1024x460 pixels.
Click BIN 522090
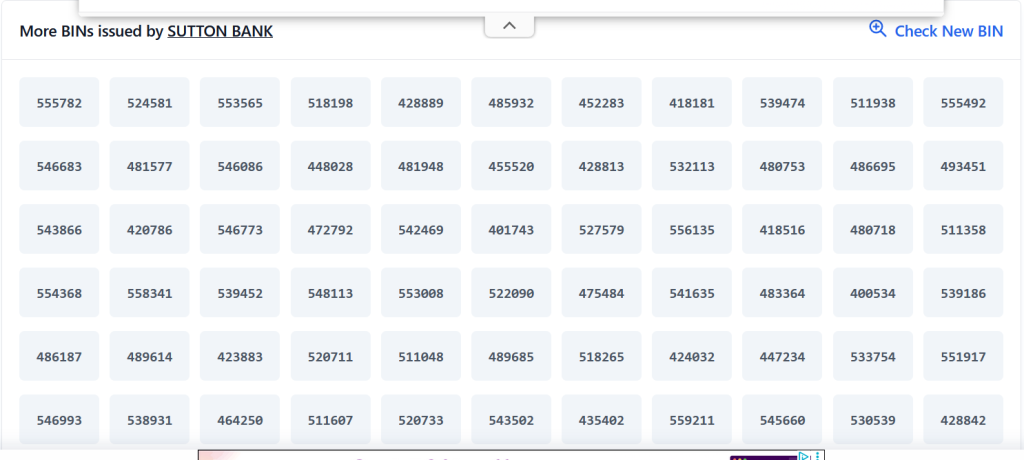[x=511, y=293]
